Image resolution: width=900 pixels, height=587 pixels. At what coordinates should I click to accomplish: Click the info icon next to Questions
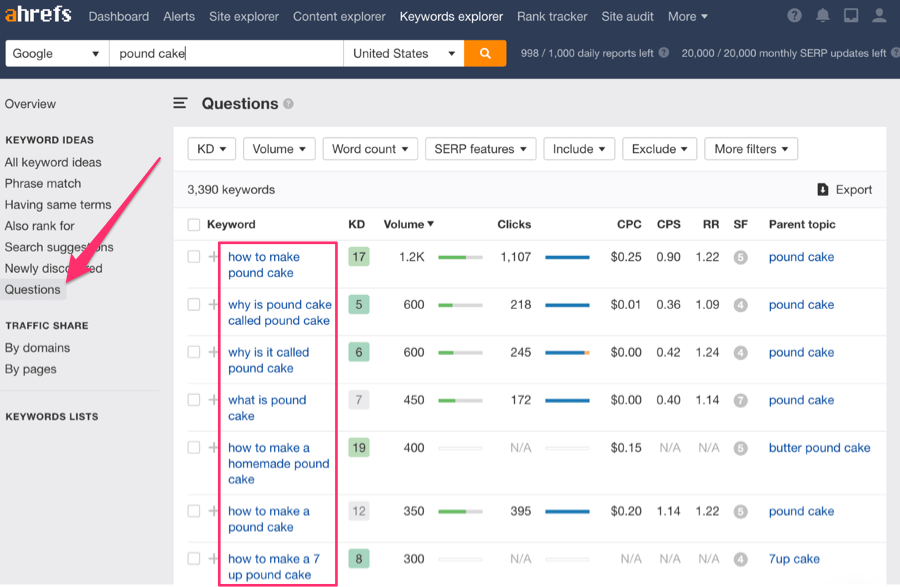click(287, 103)
